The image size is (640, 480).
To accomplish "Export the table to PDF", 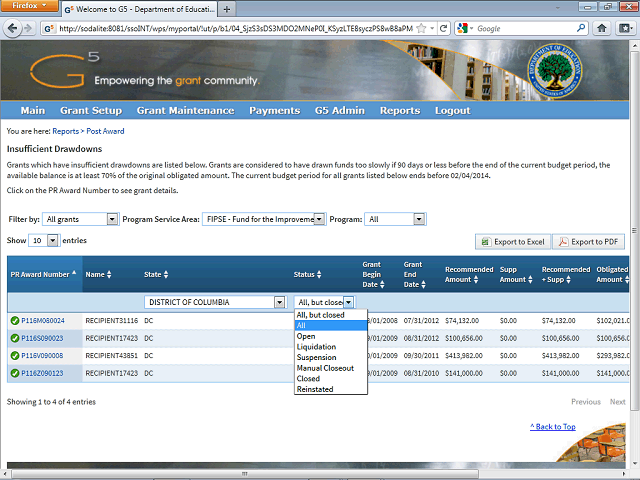I will click(x=589, y=242).
